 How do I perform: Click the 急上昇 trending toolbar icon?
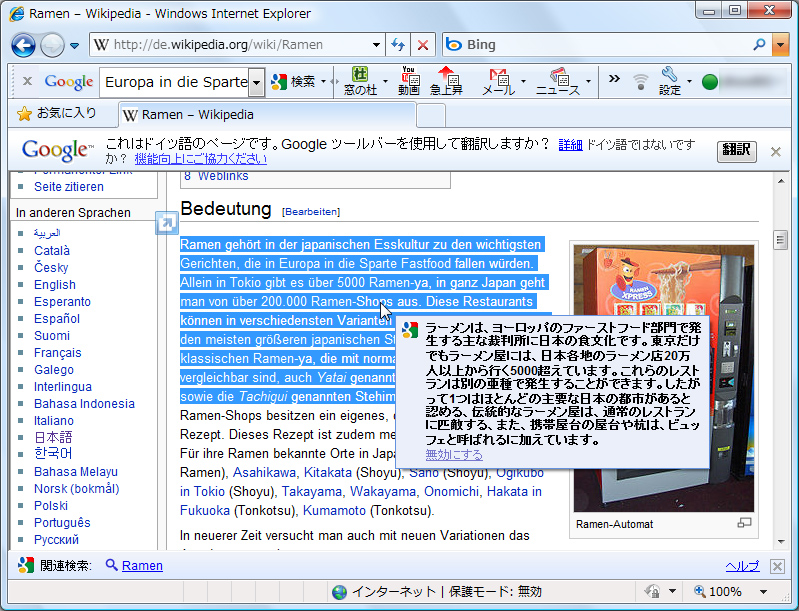[446, 81]
